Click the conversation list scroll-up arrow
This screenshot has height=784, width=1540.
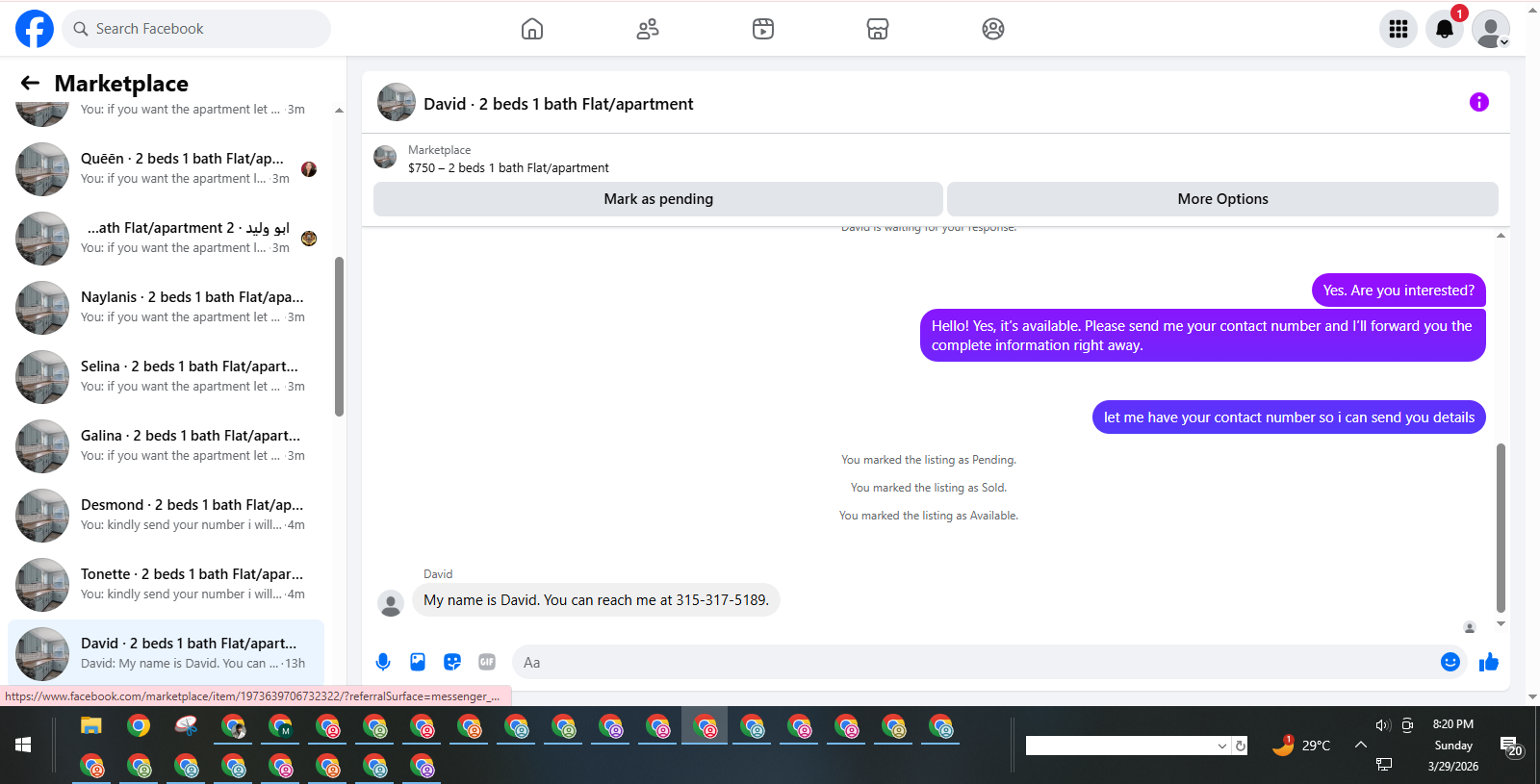coord(339,111)
